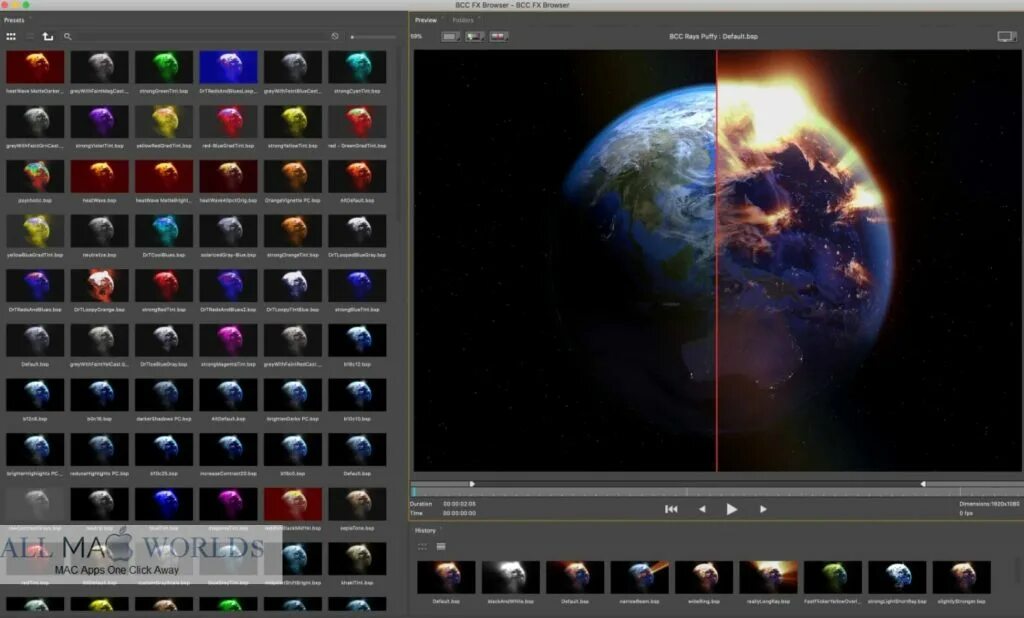
Task: Switch History to list view icon
Action: (x=441, y=546)
